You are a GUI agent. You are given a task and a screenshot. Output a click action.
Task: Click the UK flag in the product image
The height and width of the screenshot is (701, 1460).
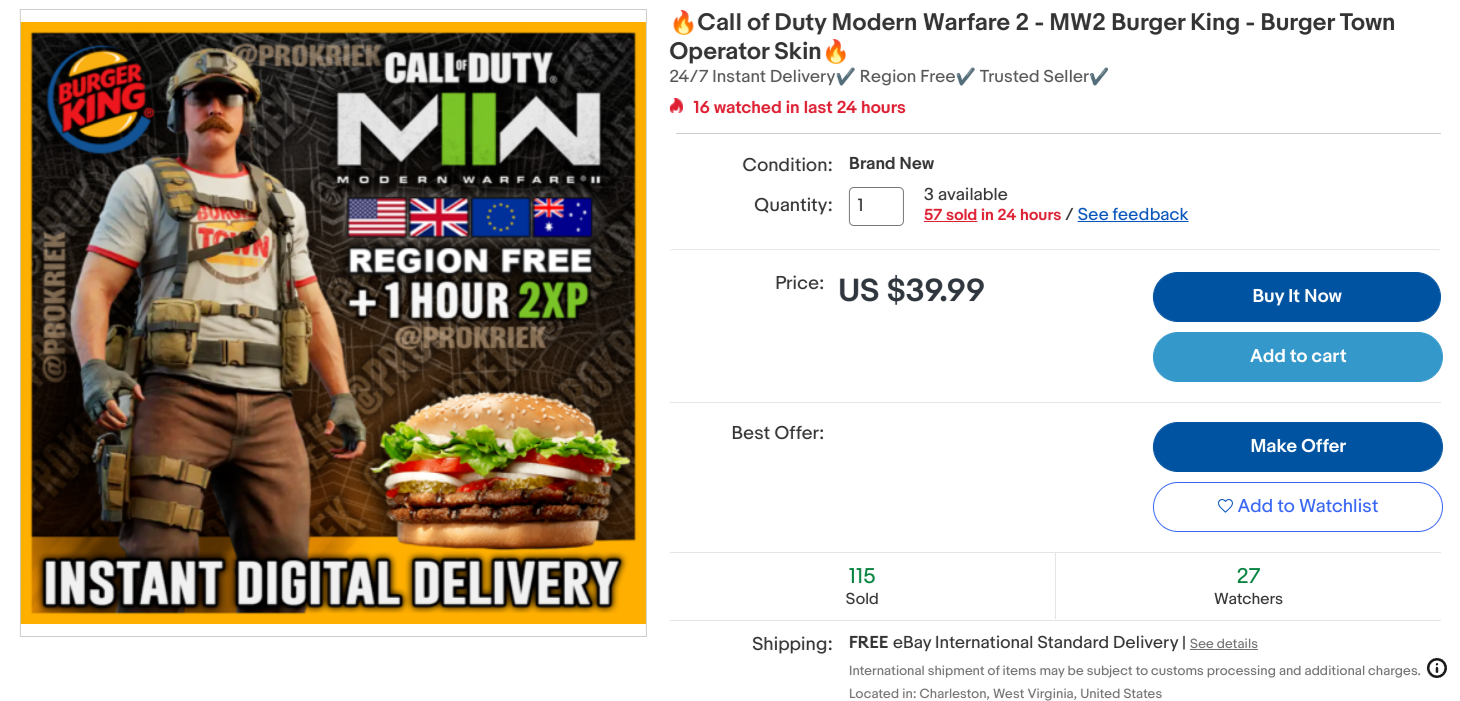pos(439,217)
